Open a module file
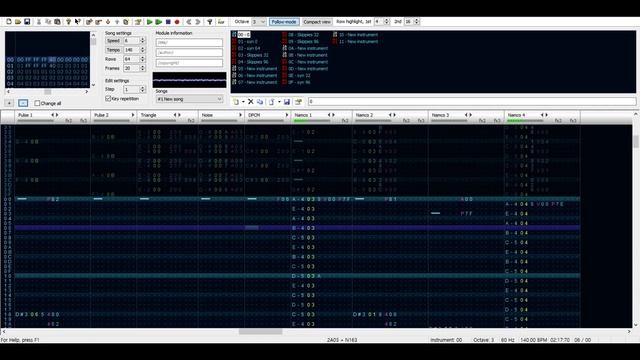Image resolution: width=640 pixels, height=360 pixels. (x=18, y=22)
